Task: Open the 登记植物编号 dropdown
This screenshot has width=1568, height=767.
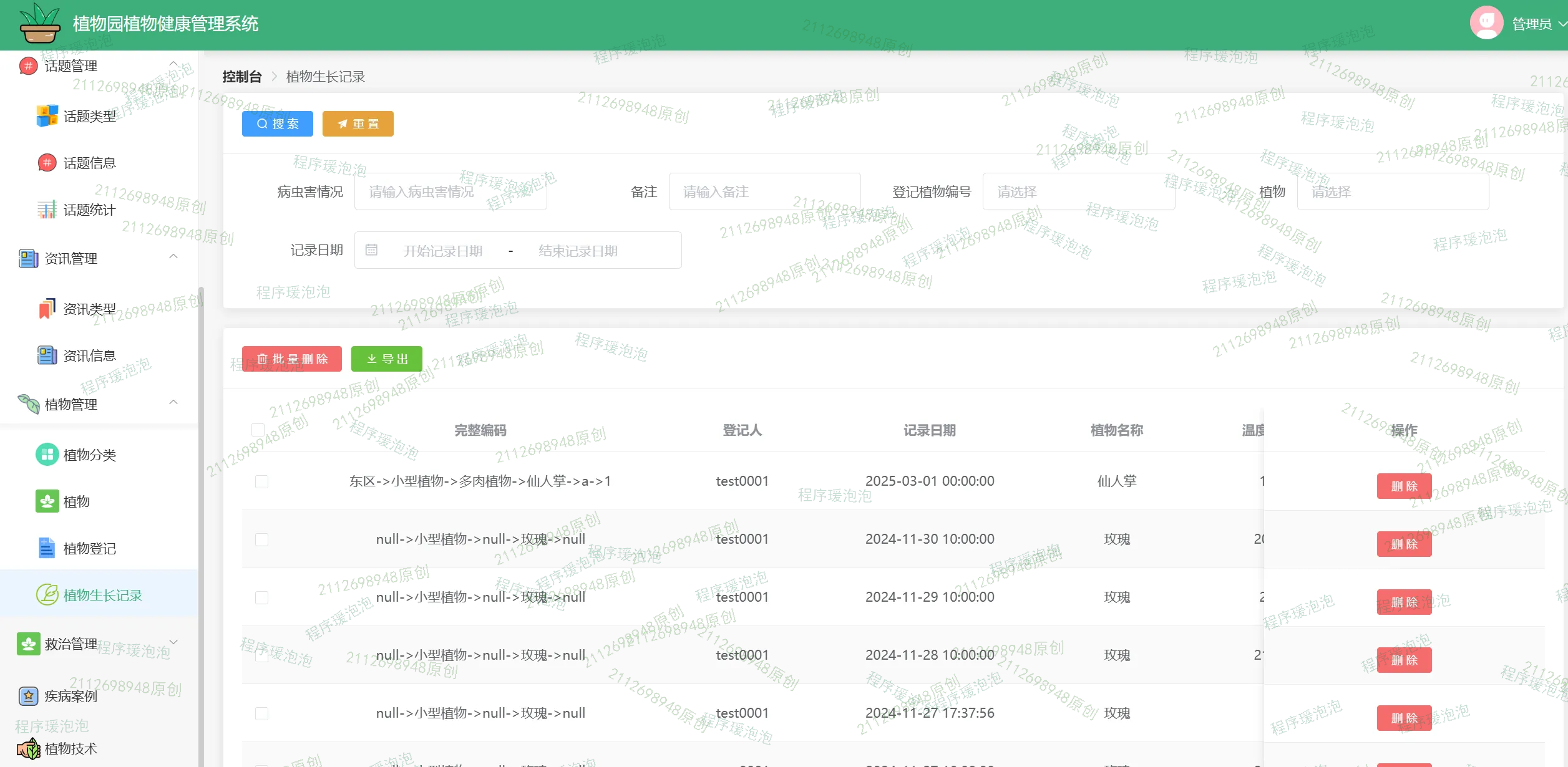Action: pyautogui.click(x=1078, y=192)
